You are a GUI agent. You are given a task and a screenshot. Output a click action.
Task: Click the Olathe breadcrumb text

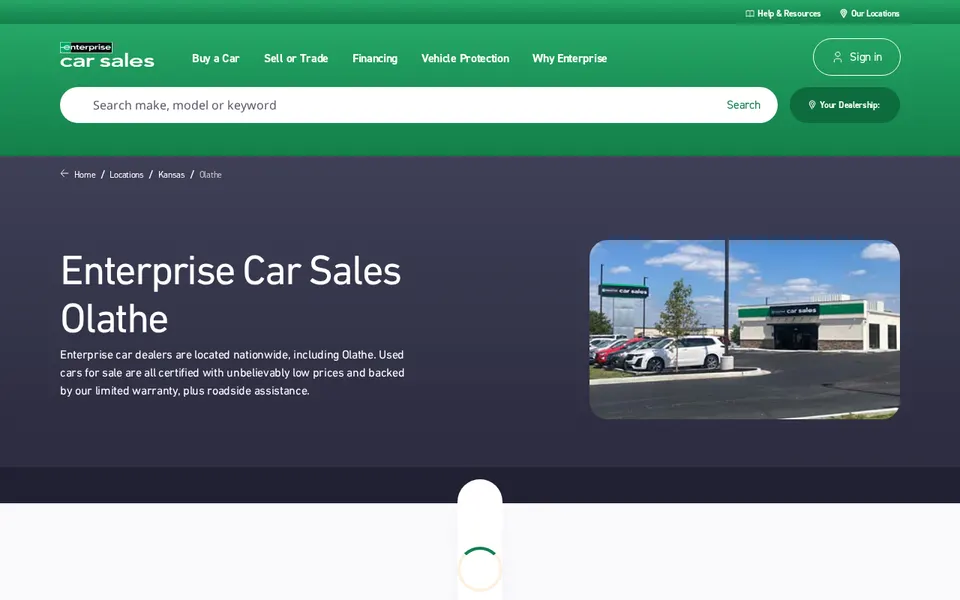tap(211, 174)
